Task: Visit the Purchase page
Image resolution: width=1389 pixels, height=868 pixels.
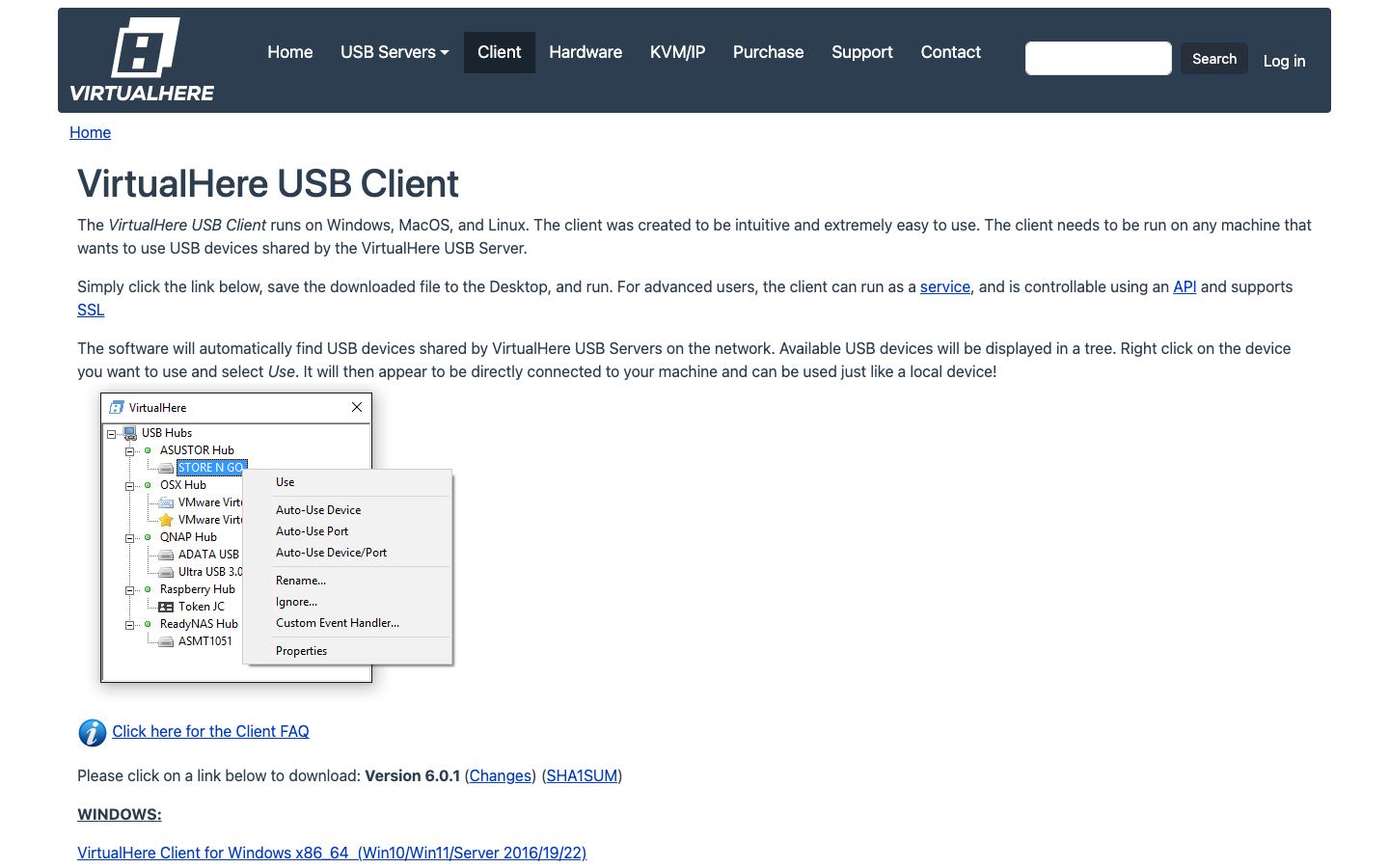Action: point(768,52)
